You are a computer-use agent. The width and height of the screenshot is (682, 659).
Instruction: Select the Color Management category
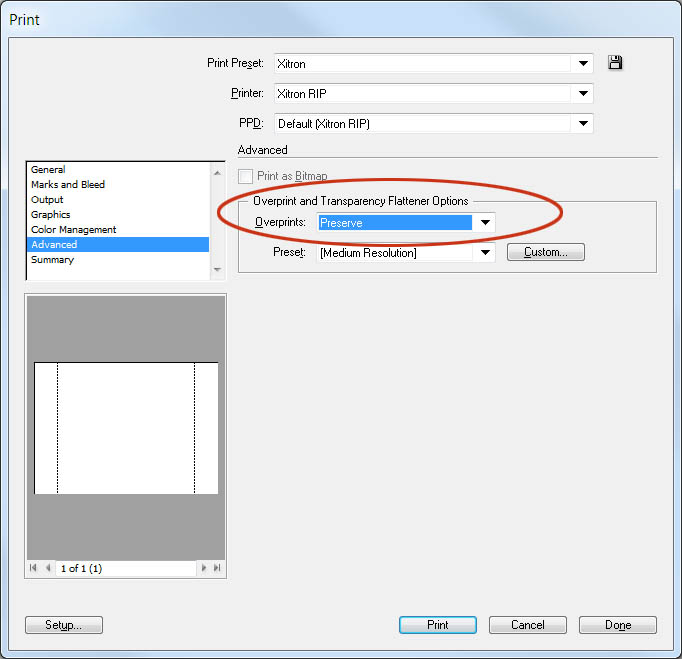click(x=118, y=230)
